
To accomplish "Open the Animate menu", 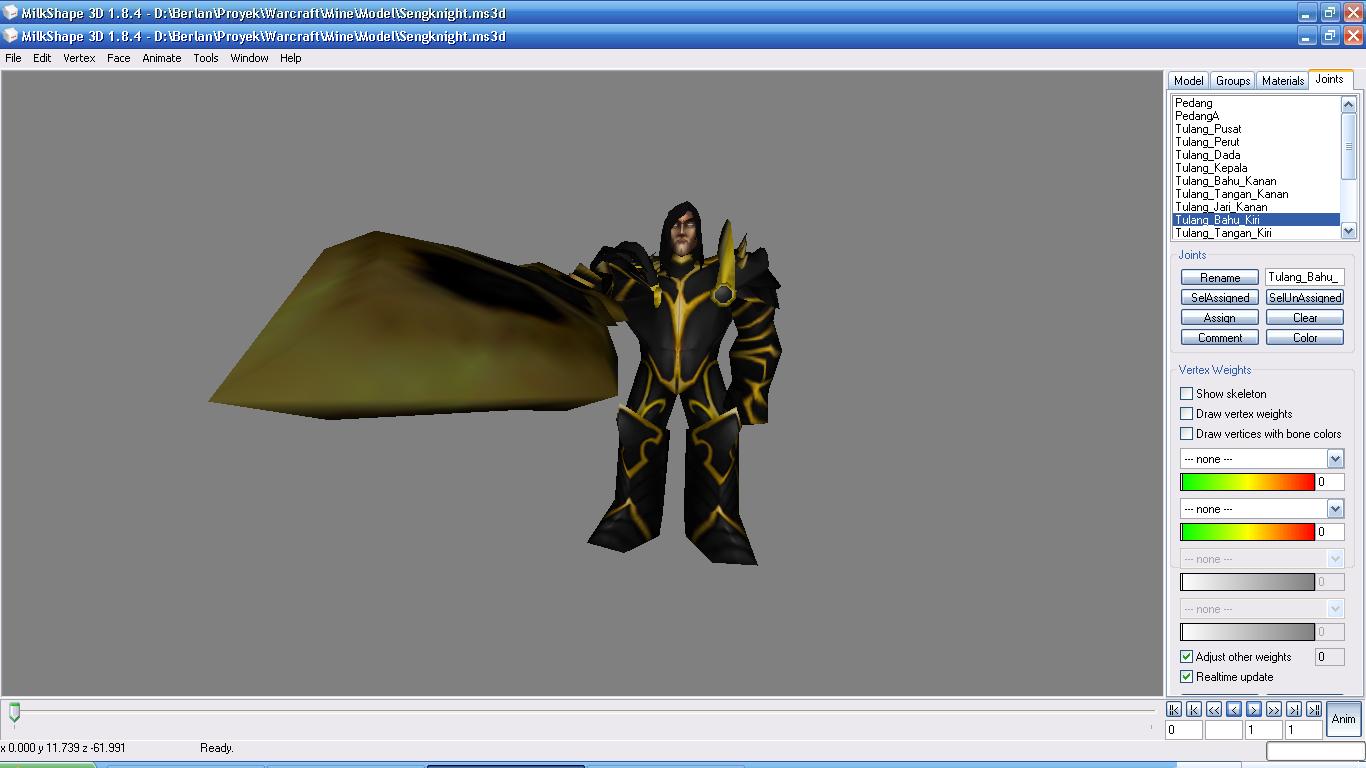I will pos(161,58).
